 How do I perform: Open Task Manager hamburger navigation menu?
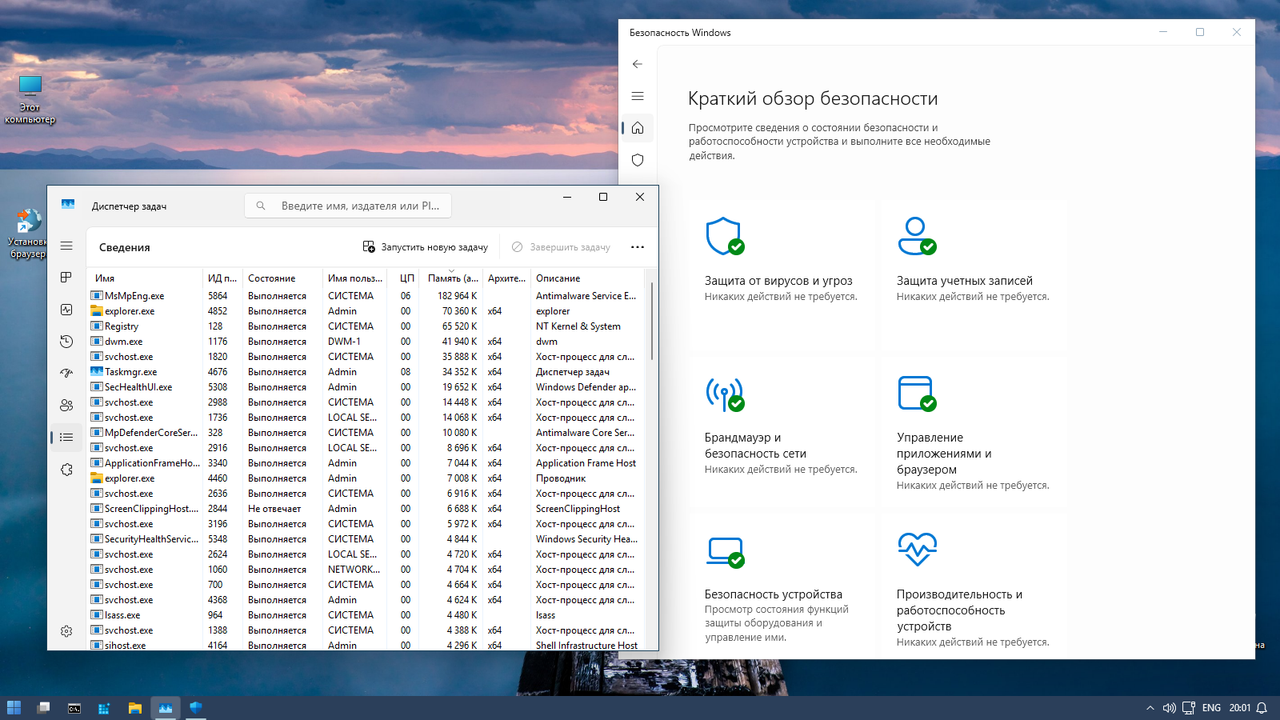point(66,246)
